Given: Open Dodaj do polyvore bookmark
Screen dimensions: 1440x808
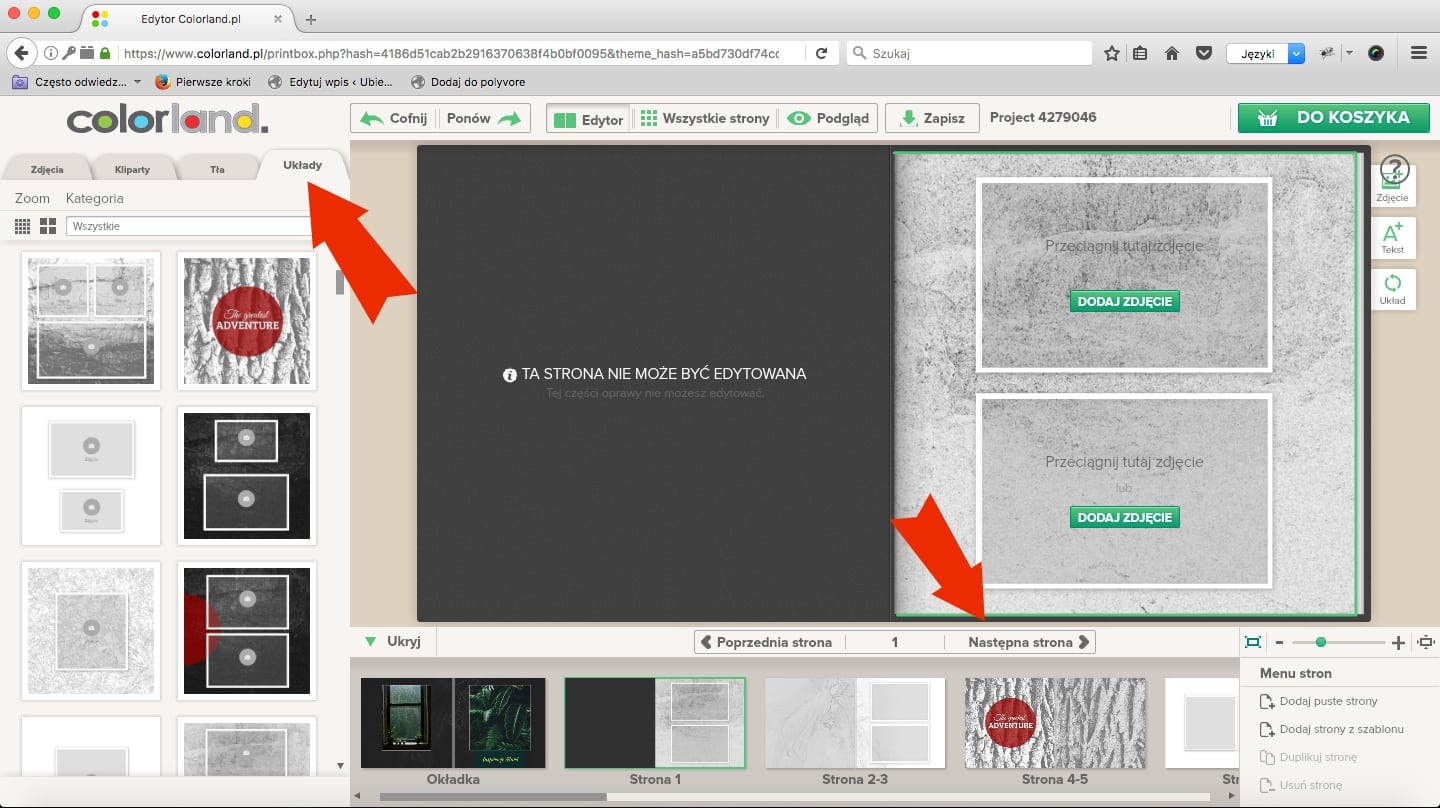Looking at the screenshot, I should click(468, 82).
